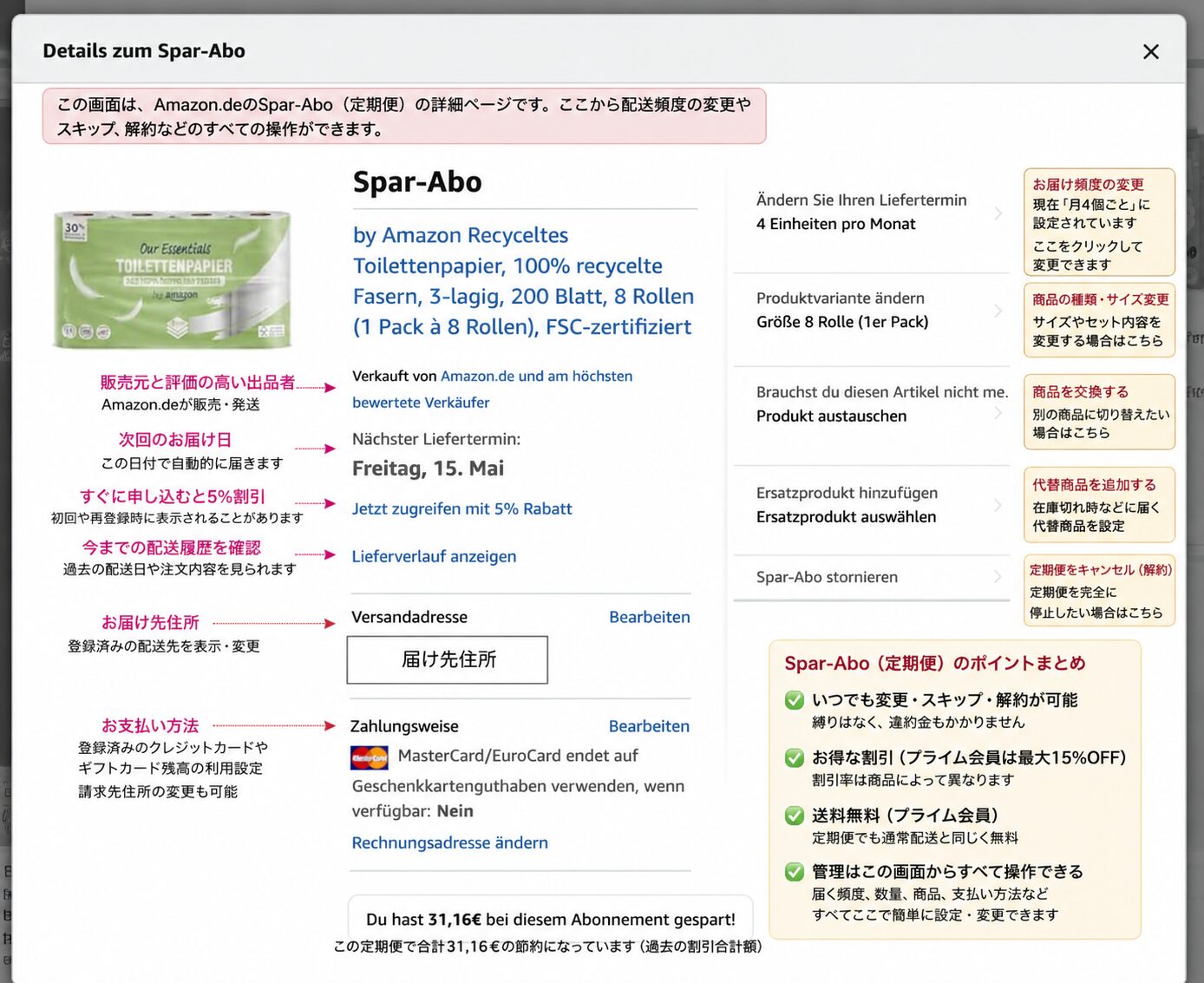This screenshot has width=1204, height=983.
Task: Open Ändern Sie Ihren Liefertermin row
Action: [x=872, y=213]
